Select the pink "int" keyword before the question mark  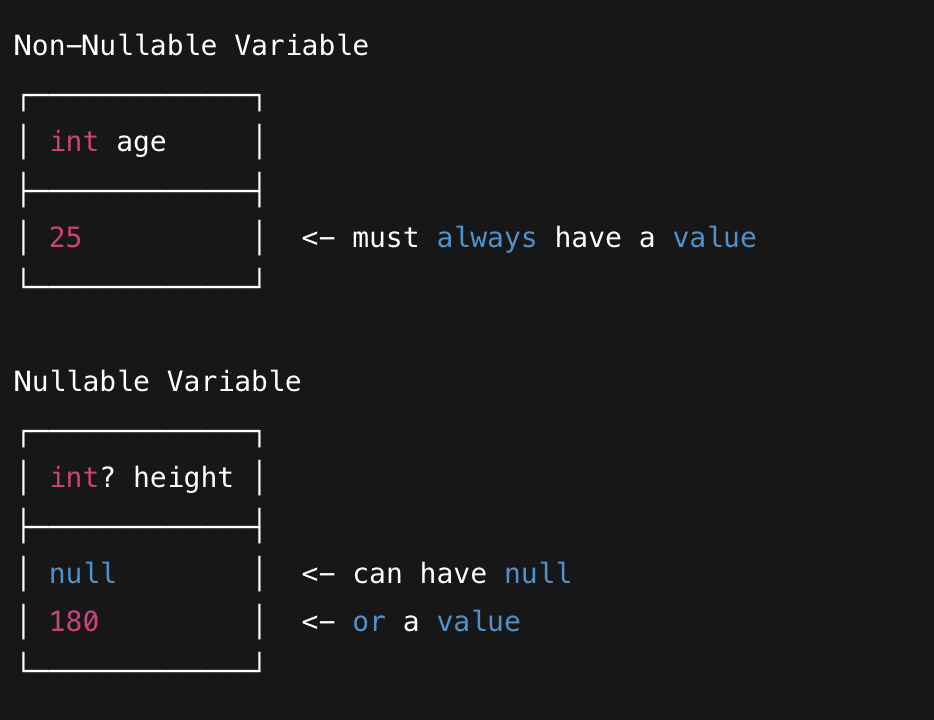click(74, 478)
